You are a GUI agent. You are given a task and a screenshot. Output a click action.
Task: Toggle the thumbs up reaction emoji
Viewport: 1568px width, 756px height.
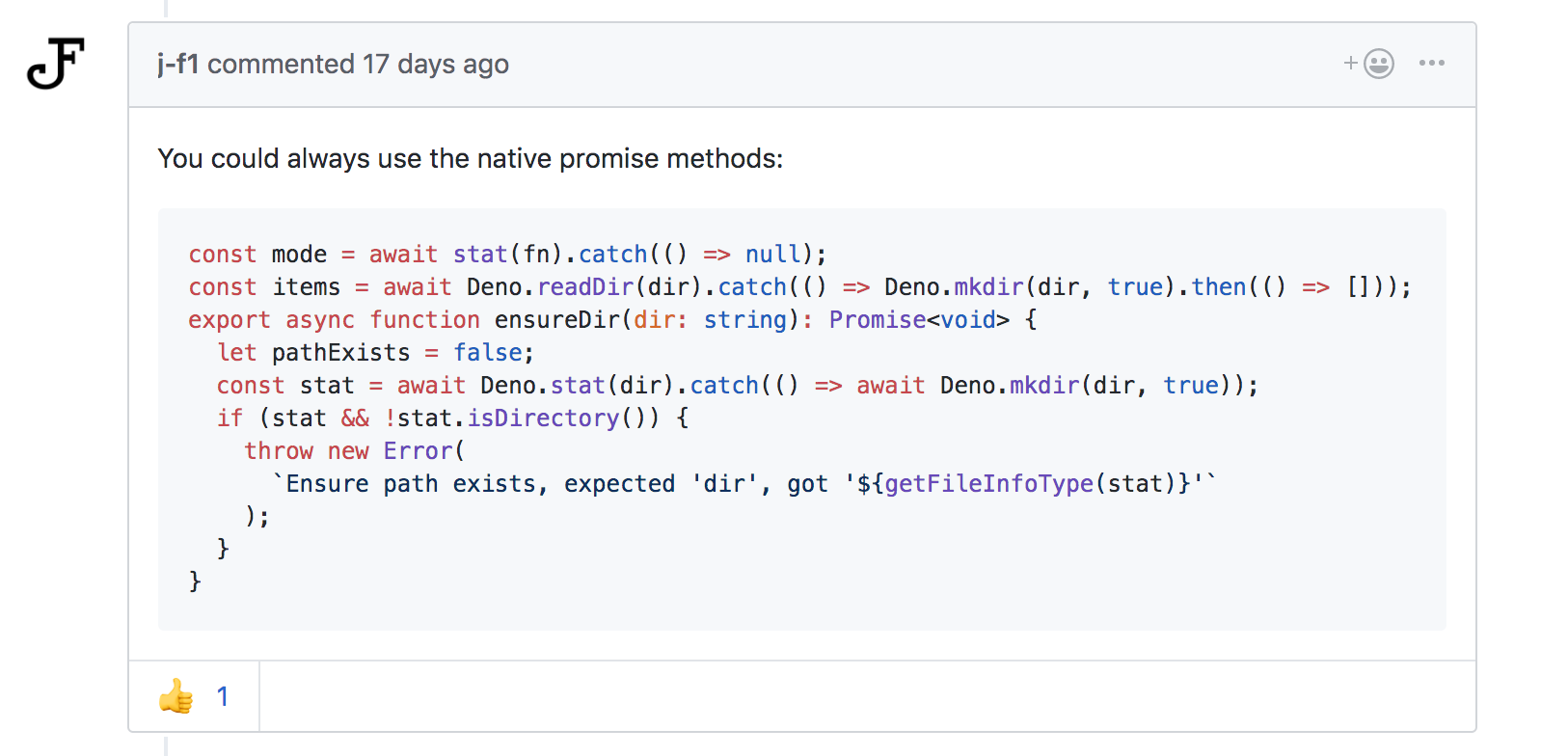pos(176,696)
